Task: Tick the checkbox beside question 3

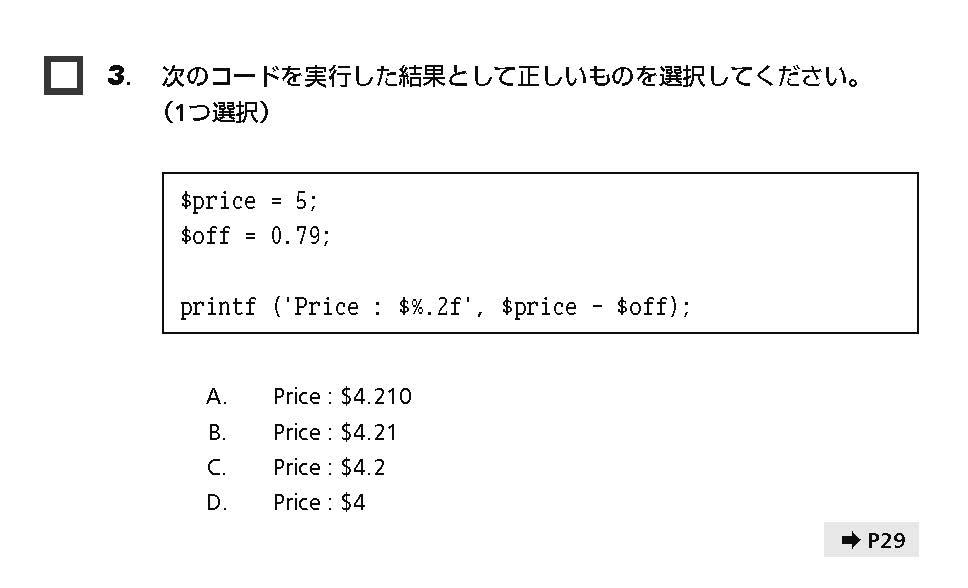Action: point(64,75)
